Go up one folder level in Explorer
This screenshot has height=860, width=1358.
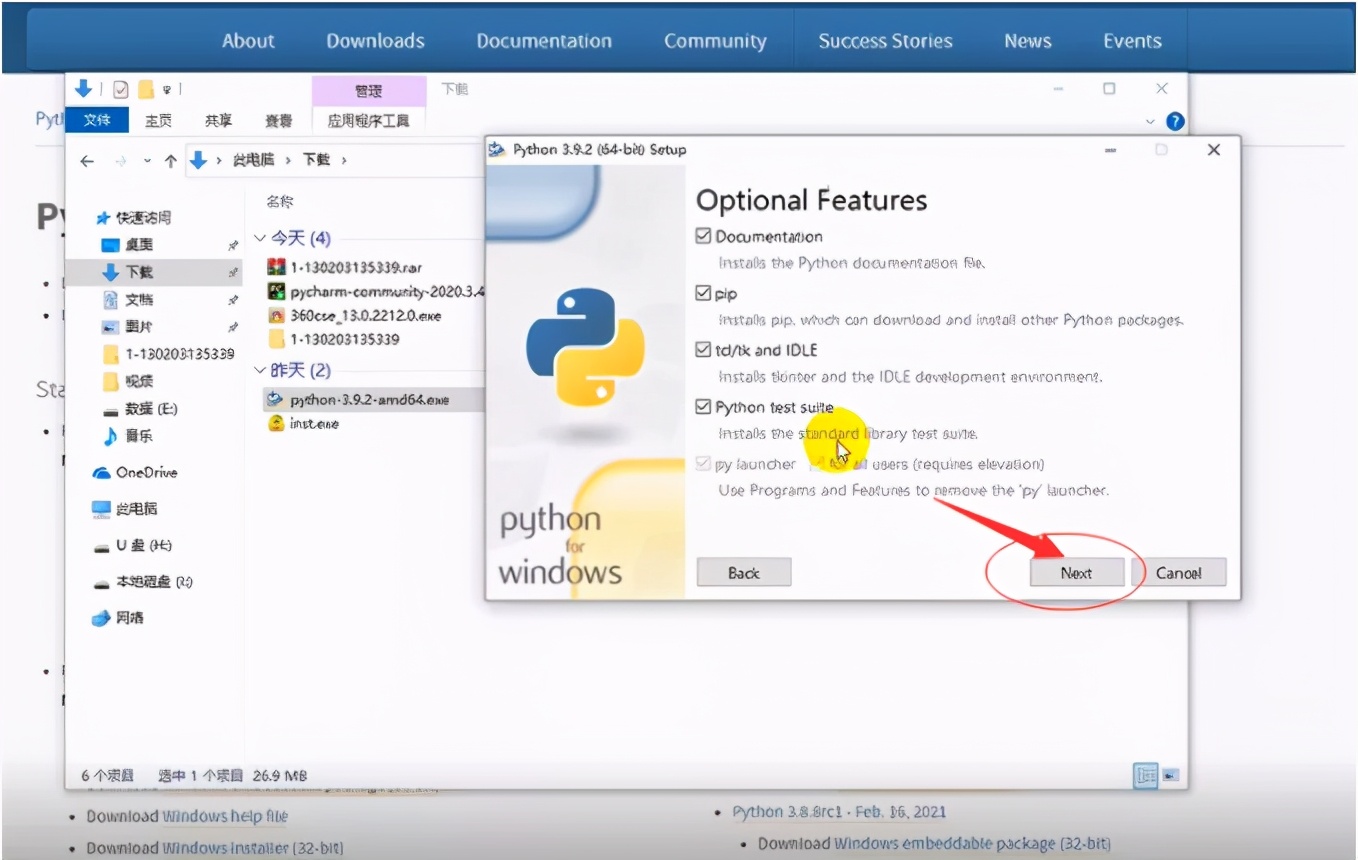pos(171,160)
